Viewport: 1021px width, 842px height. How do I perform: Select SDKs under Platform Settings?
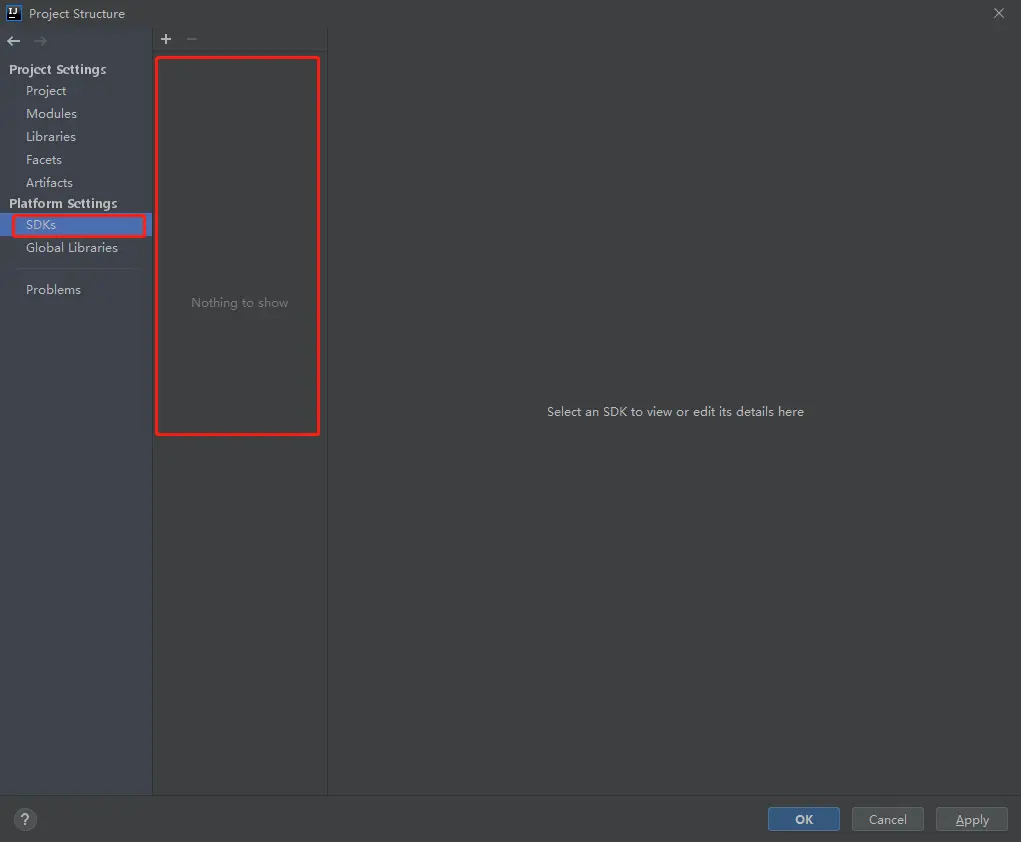[40, 224]
